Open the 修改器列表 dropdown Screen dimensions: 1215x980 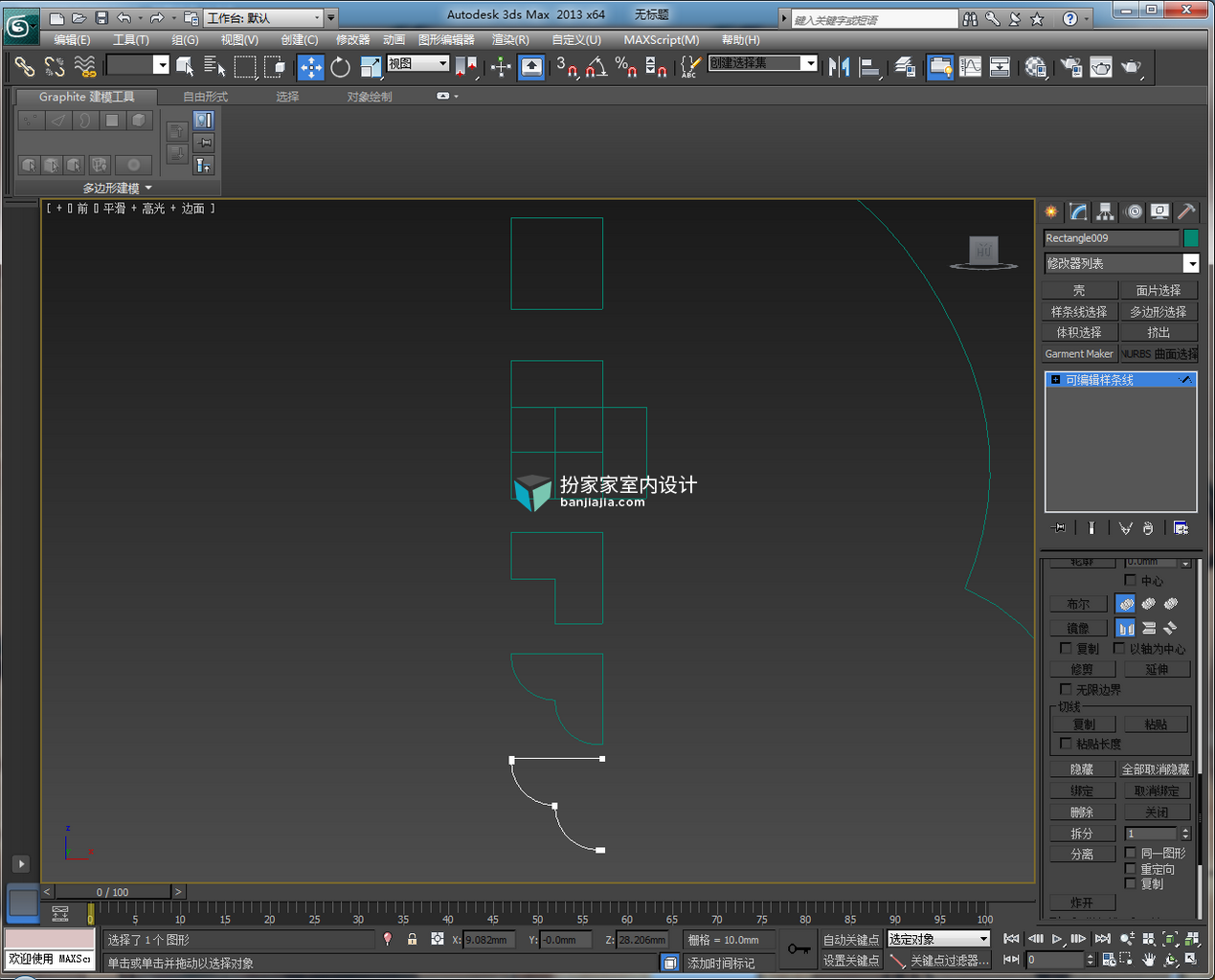1121,263
